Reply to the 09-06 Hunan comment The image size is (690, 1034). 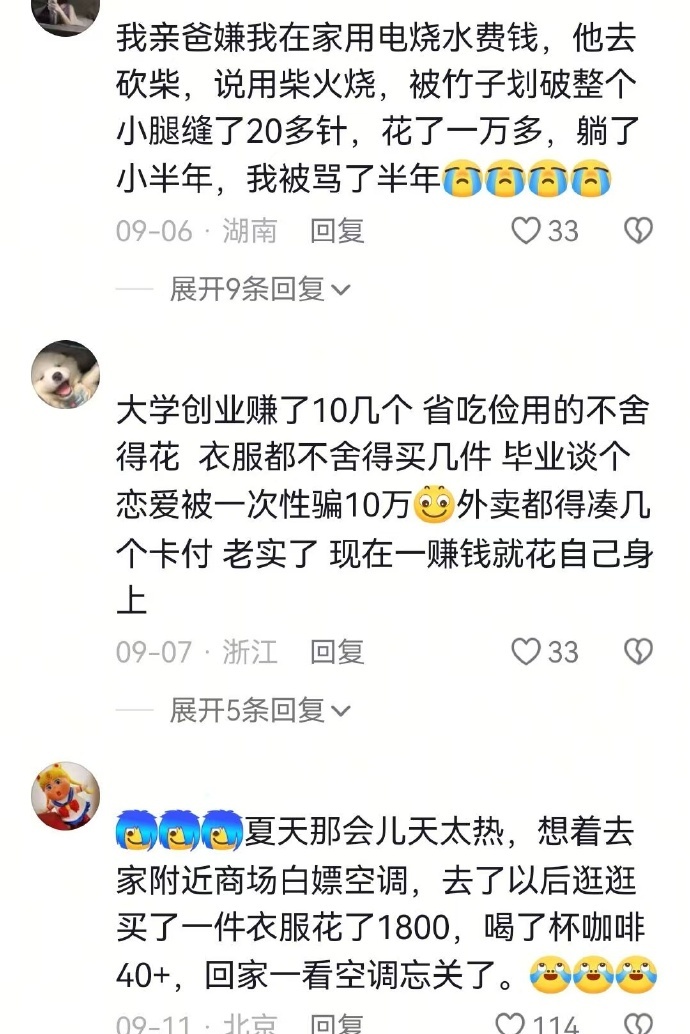[337, 231]
